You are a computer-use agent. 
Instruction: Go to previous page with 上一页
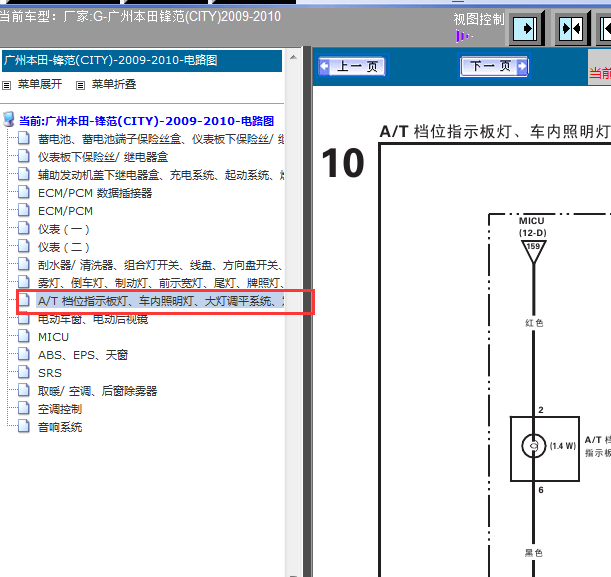352,66
